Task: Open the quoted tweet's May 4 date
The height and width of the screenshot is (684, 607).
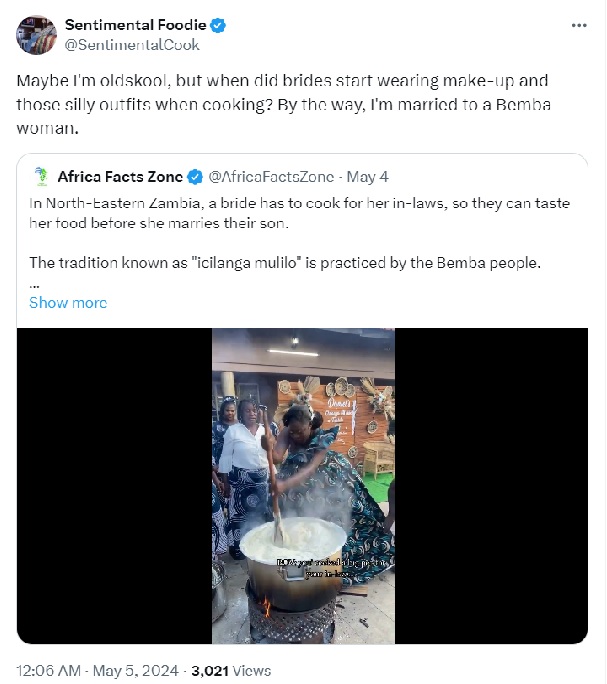Action: tap(369, 177)
